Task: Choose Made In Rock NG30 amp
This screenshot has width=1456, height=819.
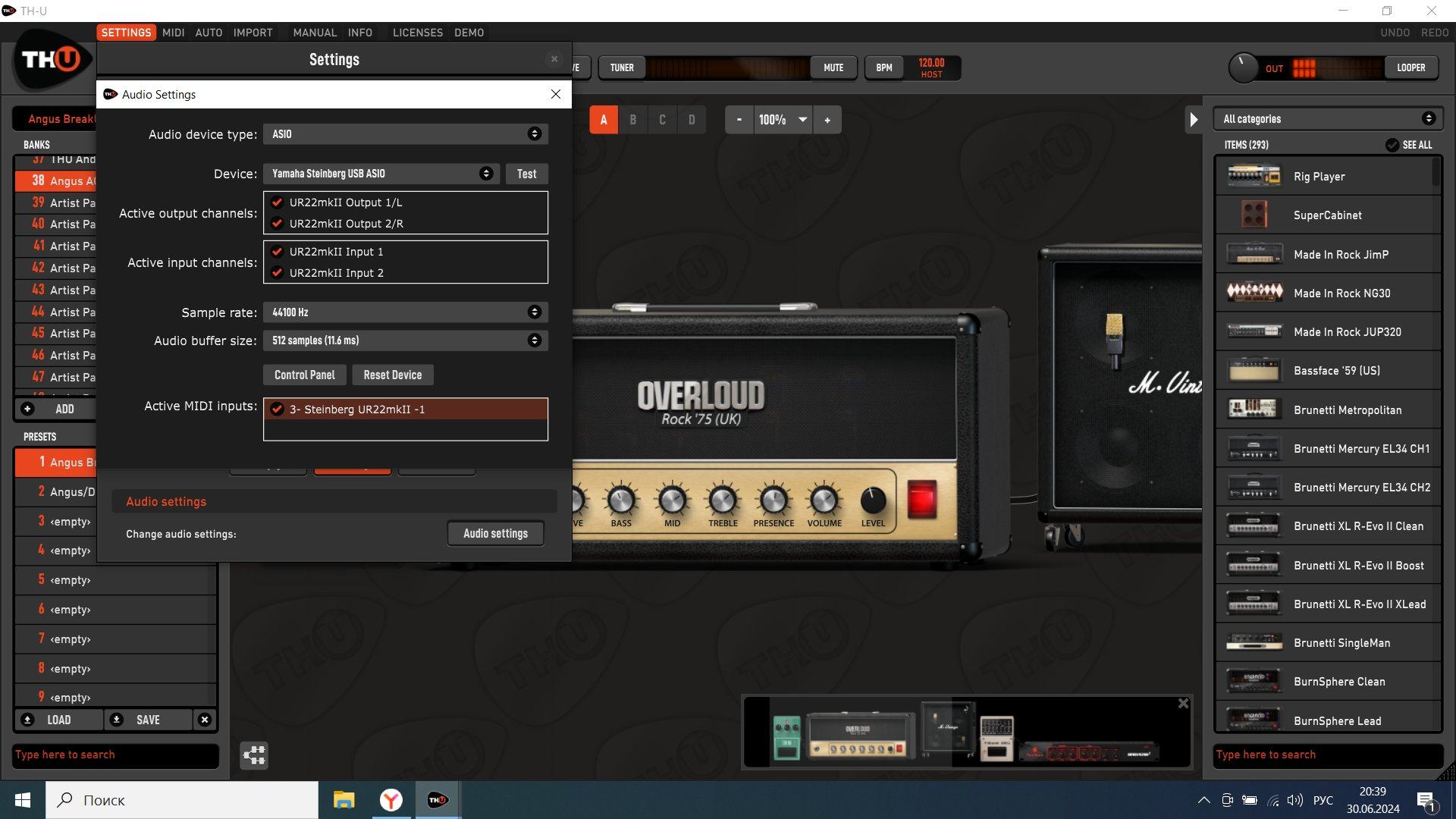Action: coord(1328,293)
